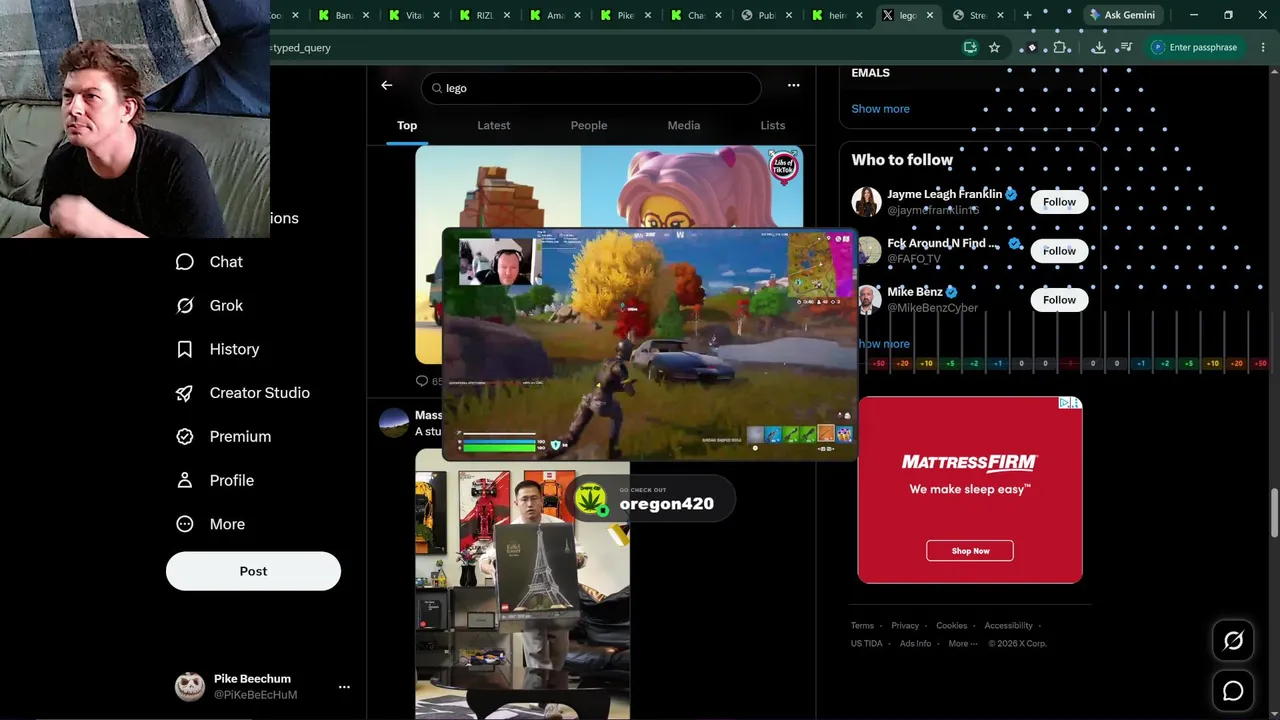Open the media controls toolbar icon
Screen dimensions: 1280x720
coord(1126,47)
